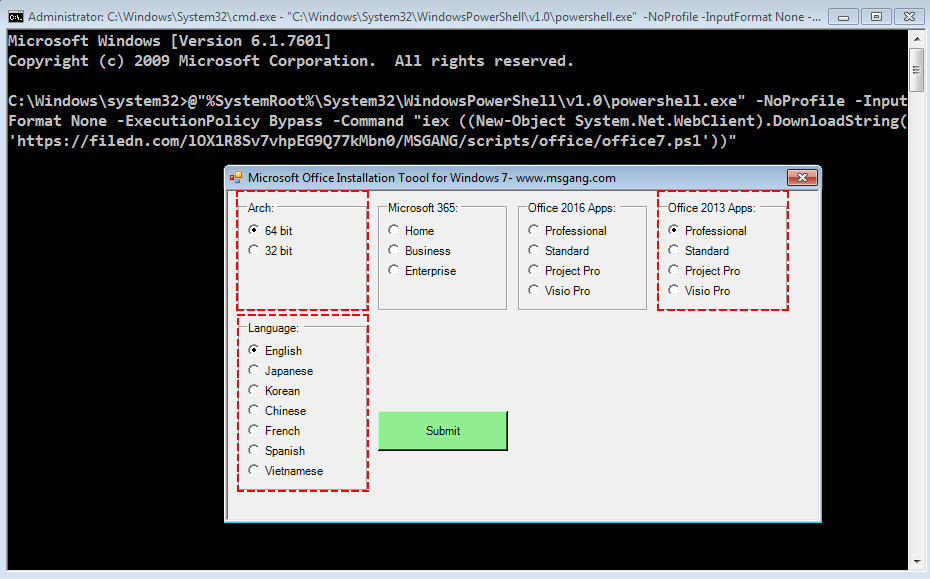Choose Microsoft 365 Enterprise edition
This screenshot has height=579, width=930.
point(422,271)
